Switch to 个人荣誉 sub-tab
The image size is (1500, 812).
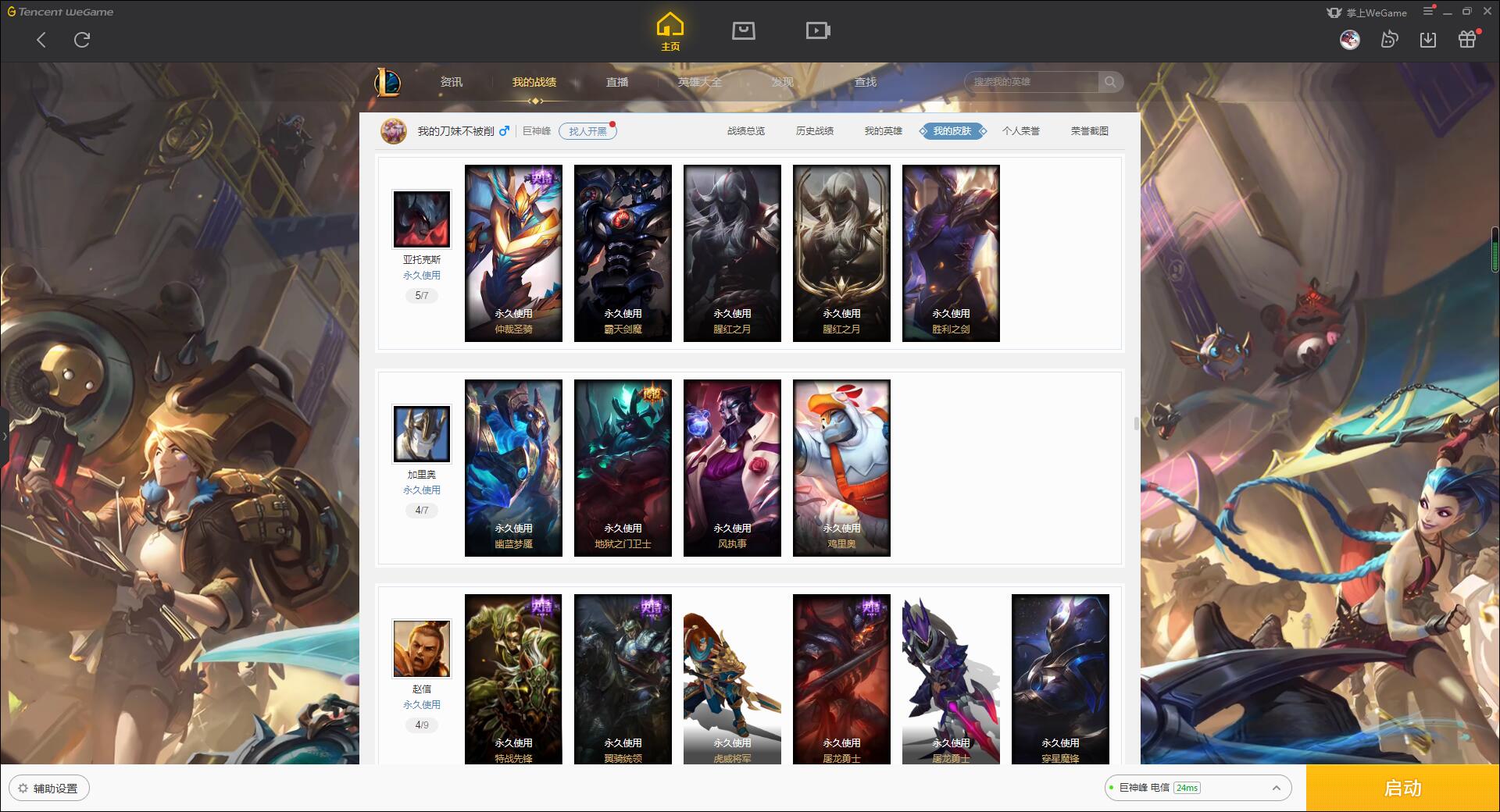[x=1021, y=131]
